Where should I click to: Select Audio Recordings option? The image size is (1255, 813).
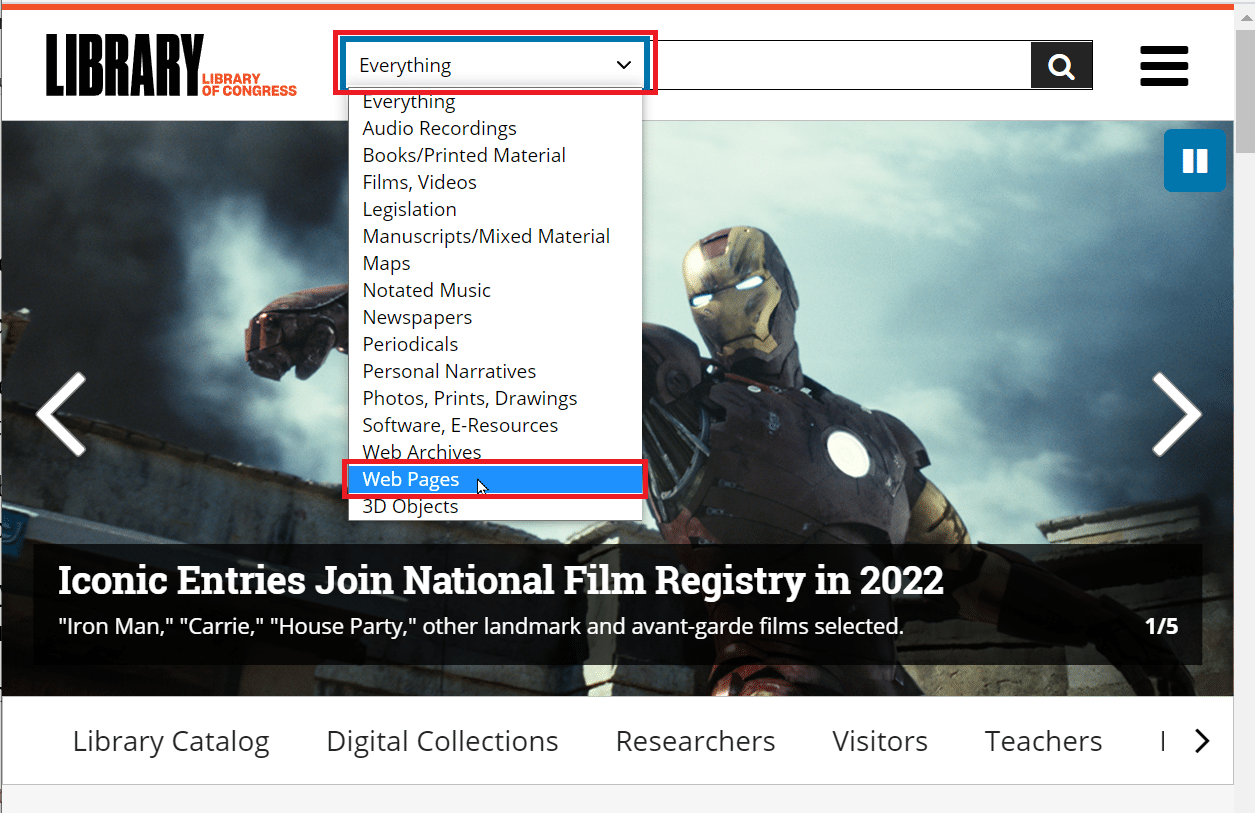pos(495,128)
